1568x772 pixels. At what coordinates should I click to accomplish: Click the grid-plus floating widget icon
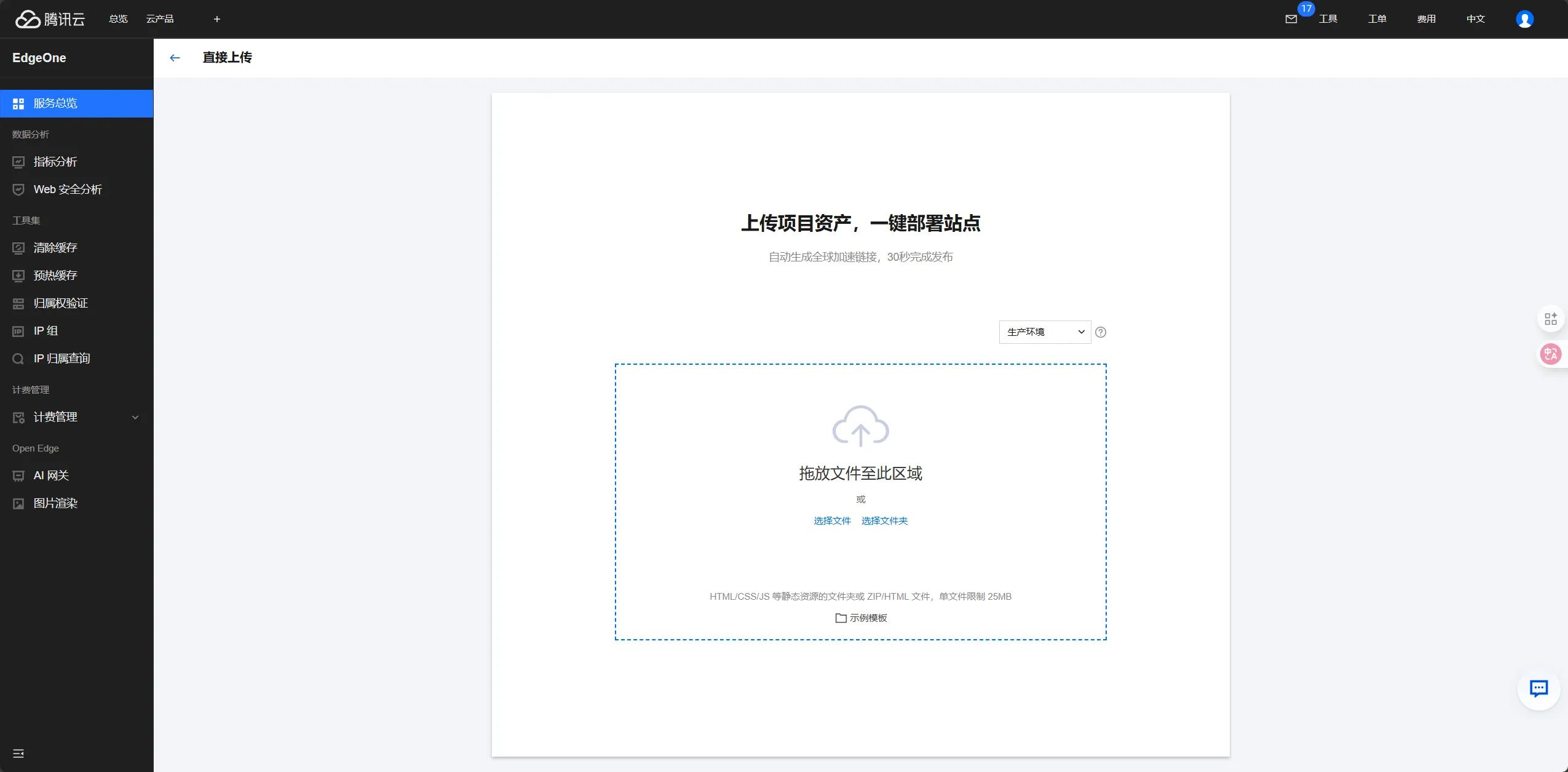point(1550,319)
